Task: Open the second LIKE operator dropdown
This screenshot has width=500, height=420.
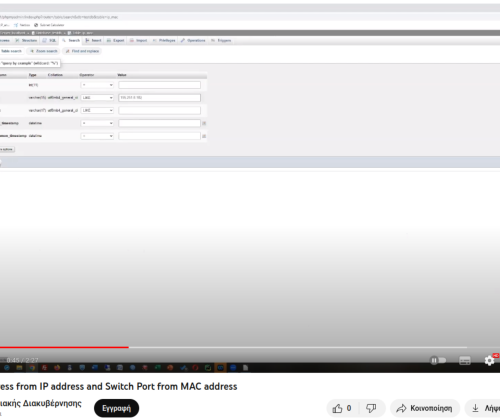Action: 97,110
